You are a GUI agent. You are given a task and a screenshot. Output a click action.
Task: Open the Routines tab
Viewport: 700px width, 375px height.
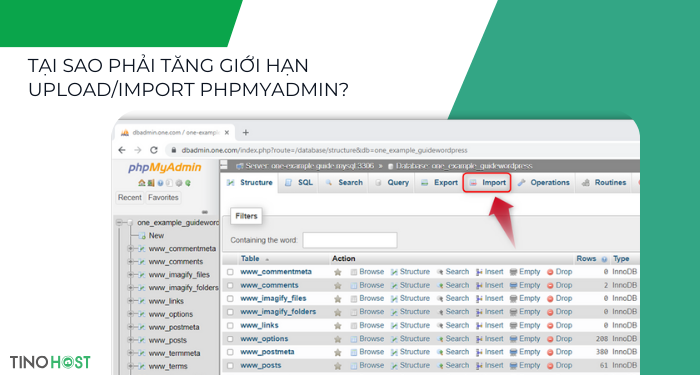pos(604,183)
